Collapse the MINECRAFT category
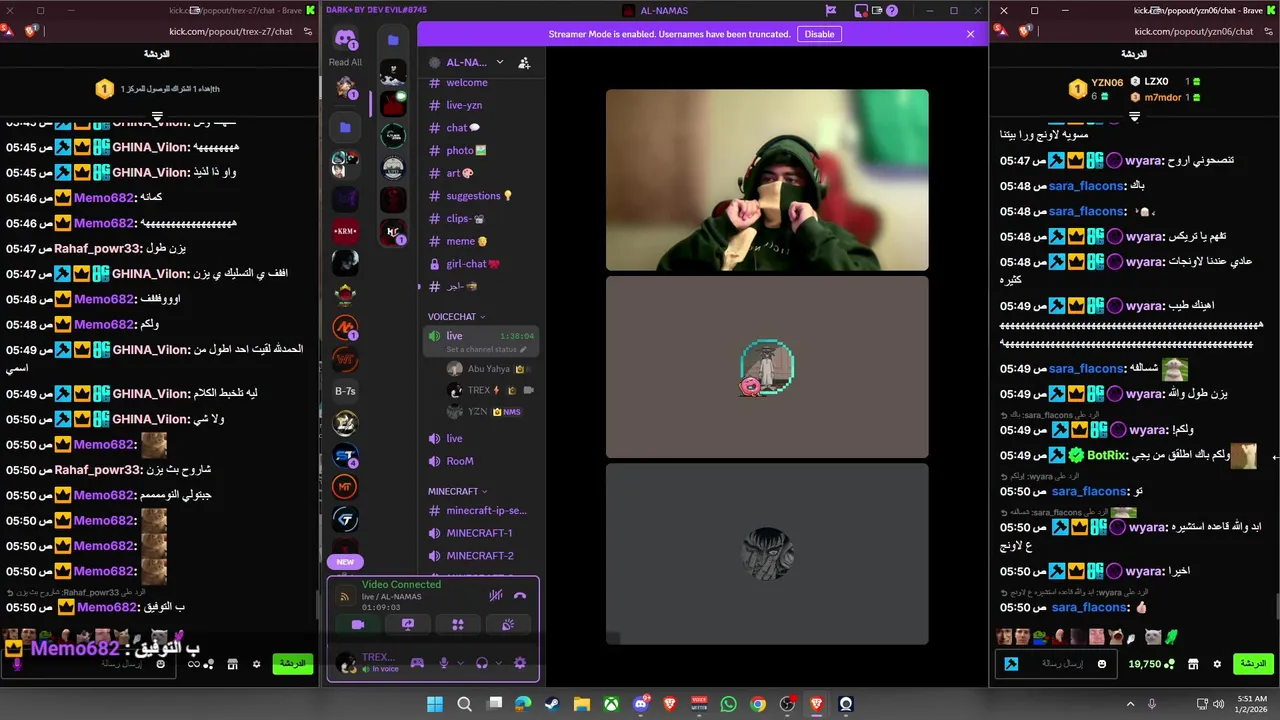This screenshot has height=720, width=1280. [x=457, y=491]
